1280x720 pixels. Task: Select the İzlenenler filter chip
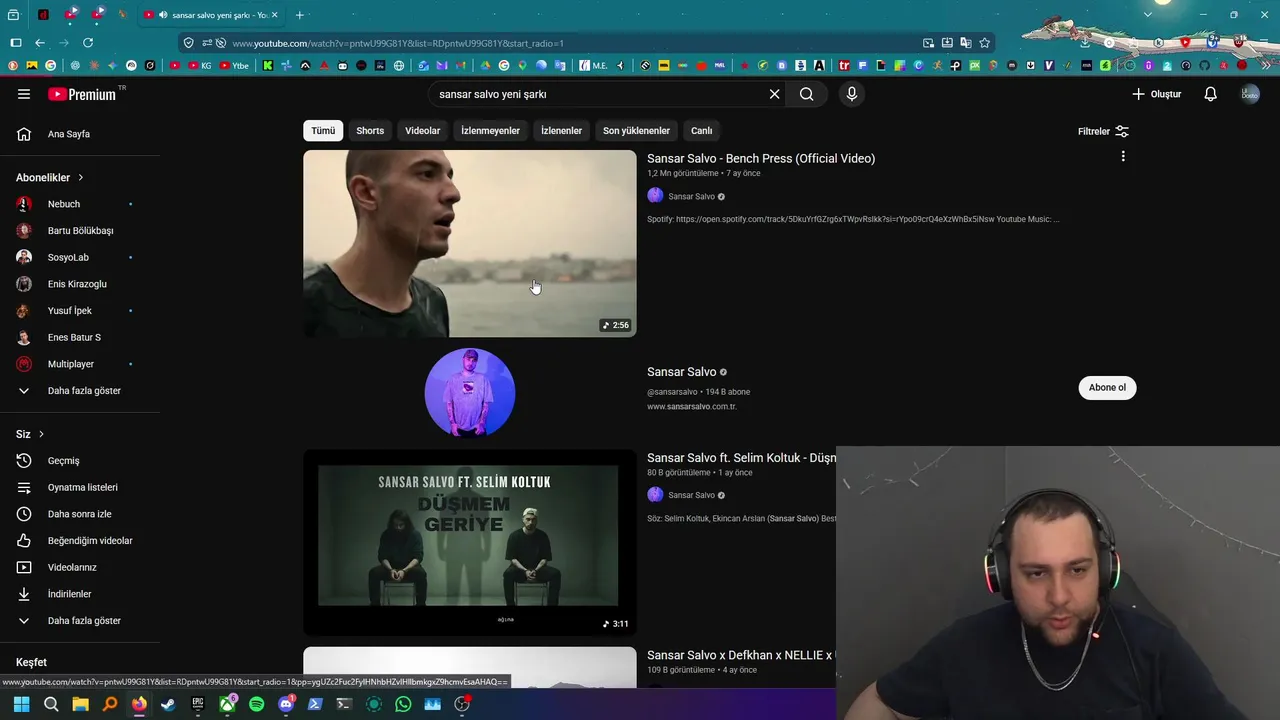[x=561, y=131]
